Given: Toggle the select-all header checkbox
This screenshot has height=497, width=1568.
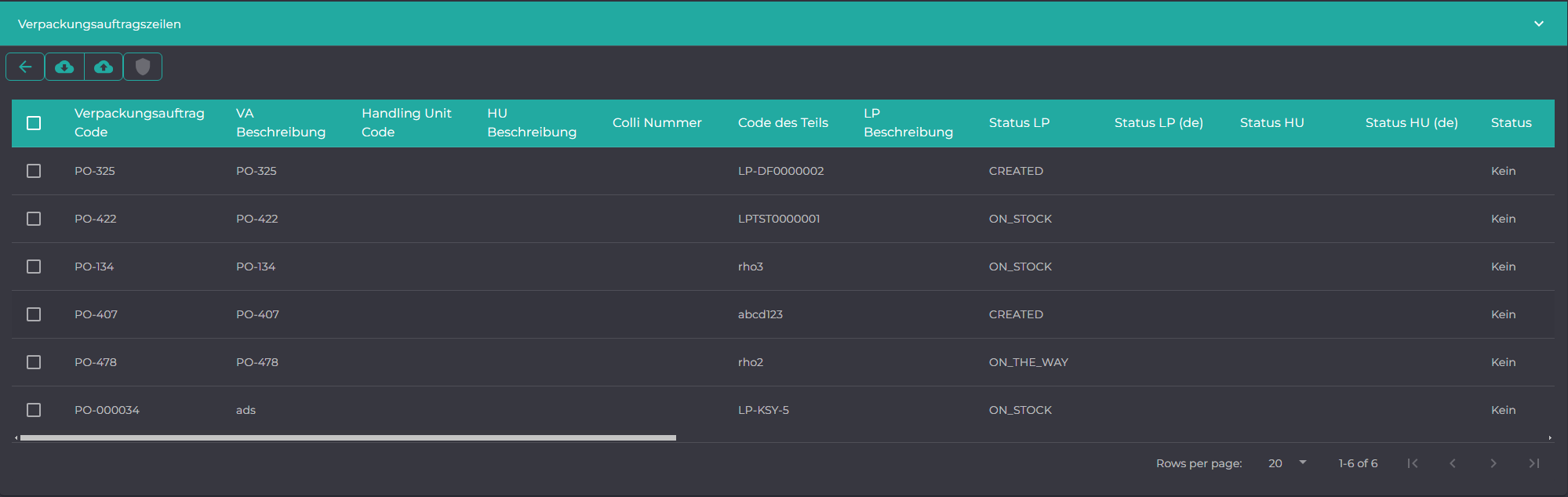Looking at the screenshot, I should coord(34,123).
